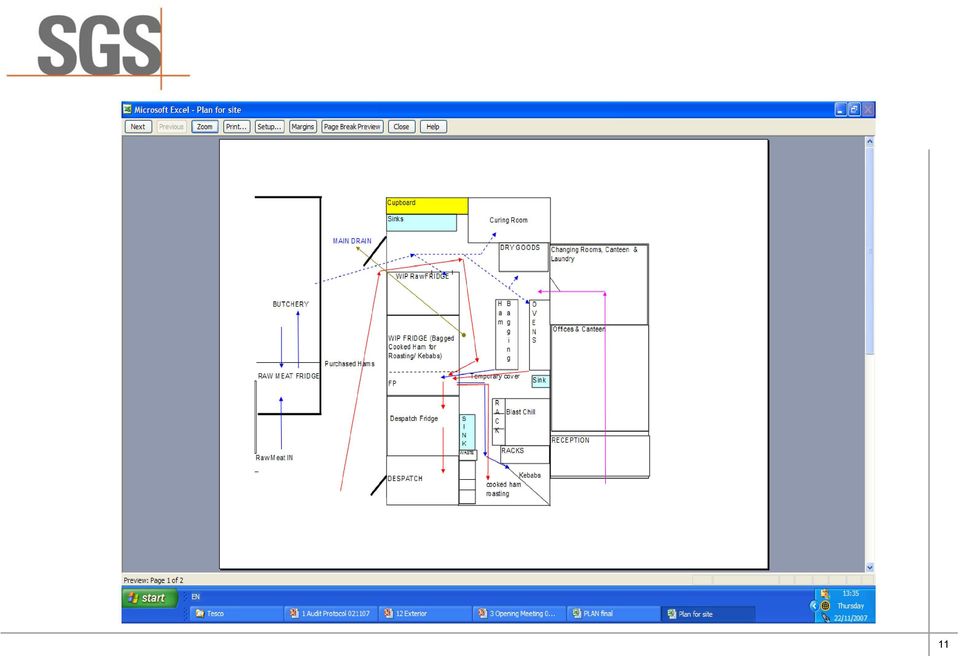The height and width of the screenshot is (656, 960).
Task: Click the RAW MEAT FRIDGE label
Action: pyautogui.click(x=288, y=376)
